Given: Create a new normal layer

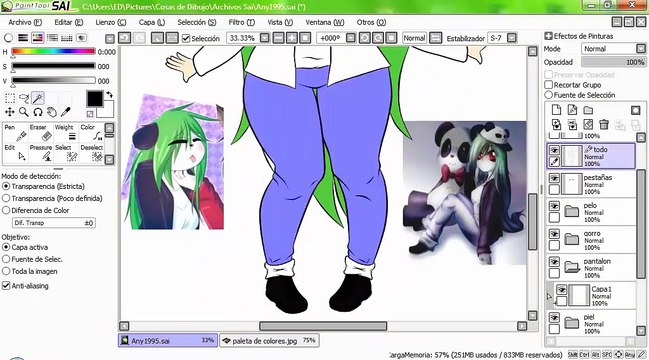Looking at the screenshot, I should [x=557, y=110].
